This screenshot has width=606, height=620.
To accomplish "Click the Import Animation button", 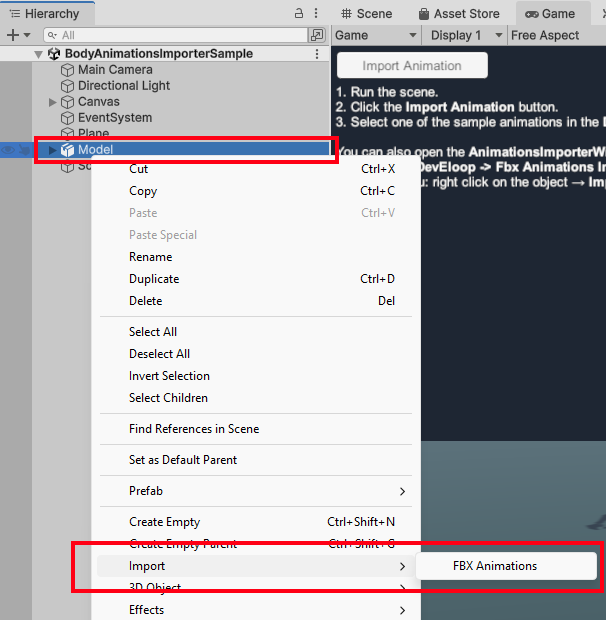I will (x=412, y=65).
